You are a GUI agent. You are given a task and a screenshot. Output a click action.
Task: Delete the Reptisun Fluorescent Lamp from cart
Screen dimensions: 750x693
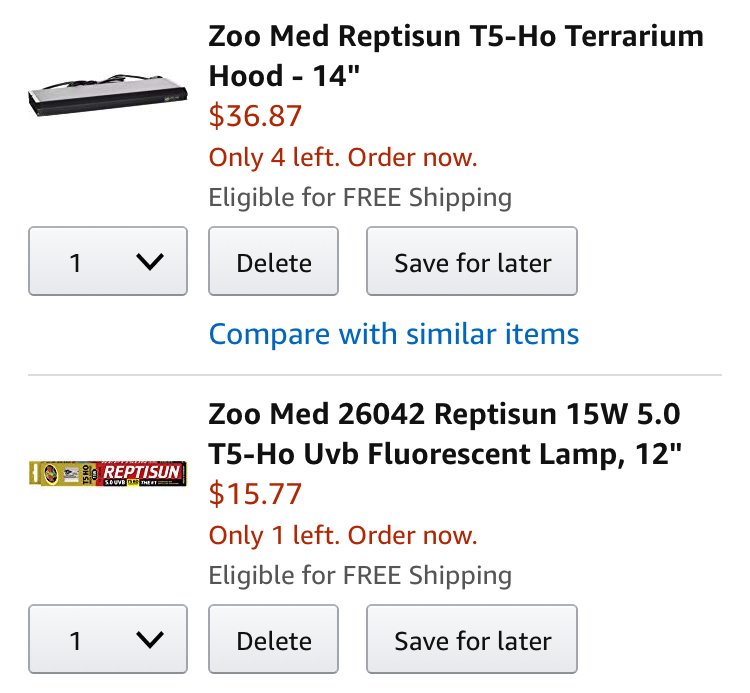[x=274, y=640]
